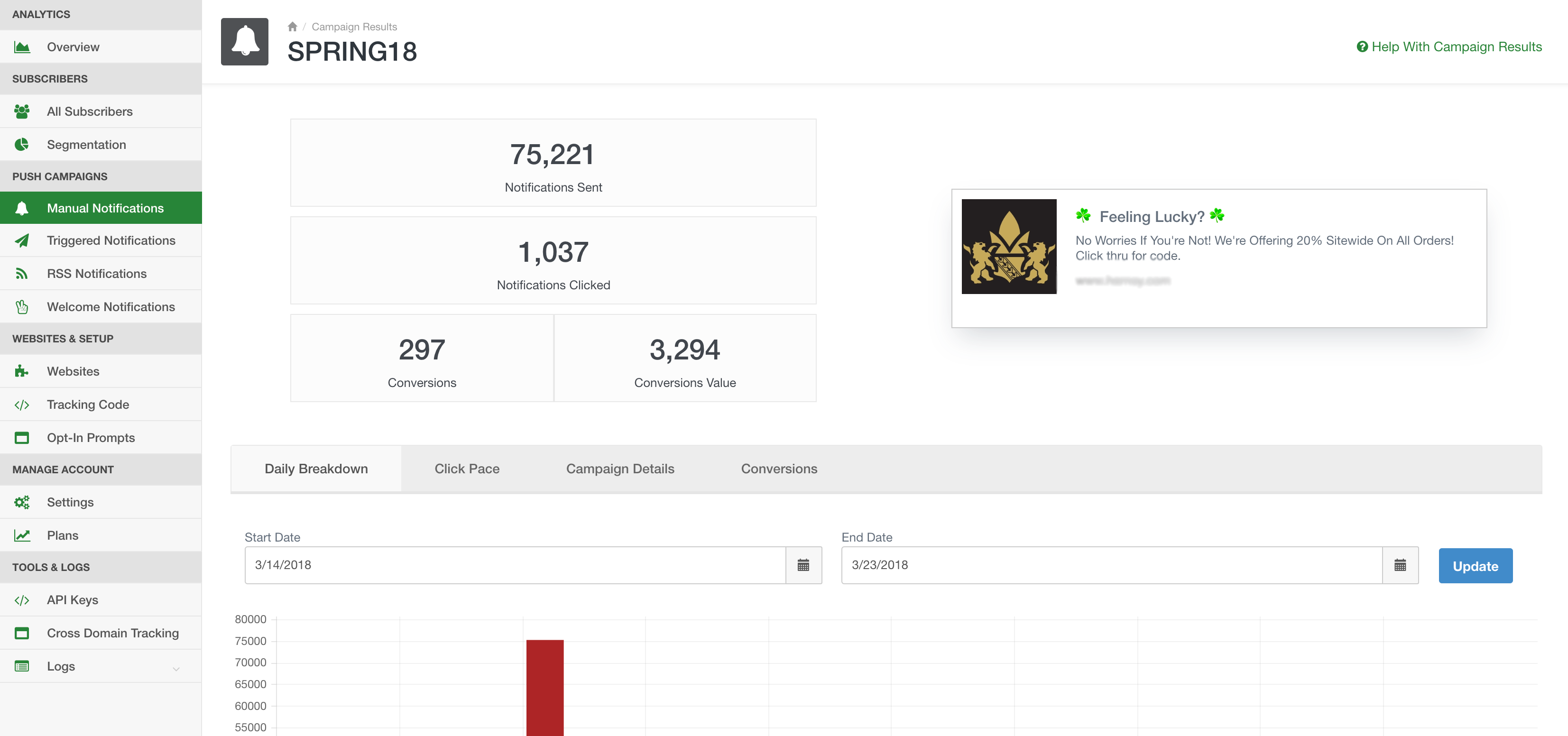Open Overview in the sidebar
Image resolution: width=1568 pixels, height=736 pixels.
(101, 47)
